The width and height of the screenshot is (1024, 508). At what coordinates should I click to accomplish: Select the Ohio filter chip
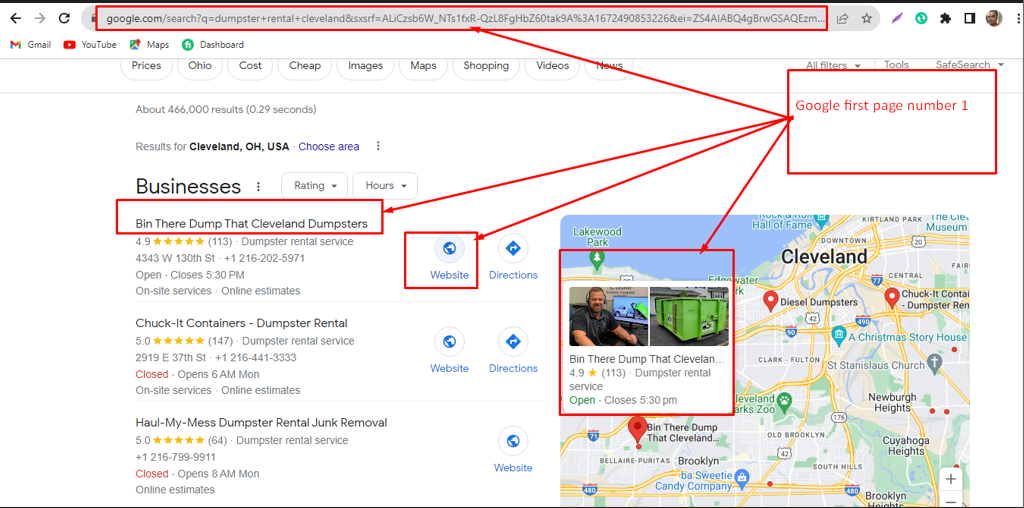pyautogui.click(x=200, y=65)
